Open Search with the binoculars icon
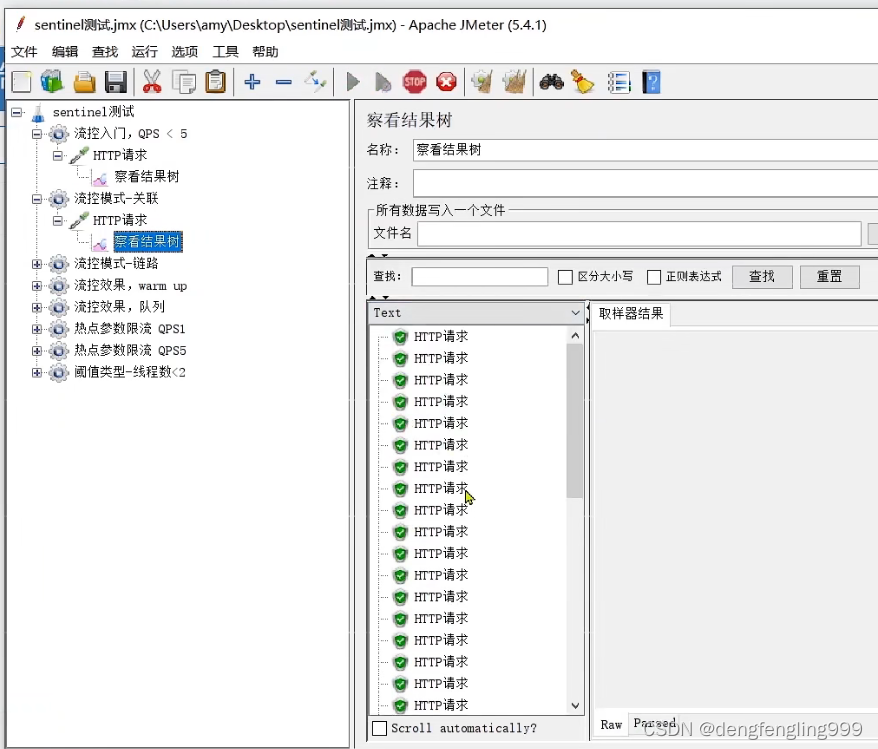Image resolution: width=878 pixels, height=749 pixels. coord(552,82)
